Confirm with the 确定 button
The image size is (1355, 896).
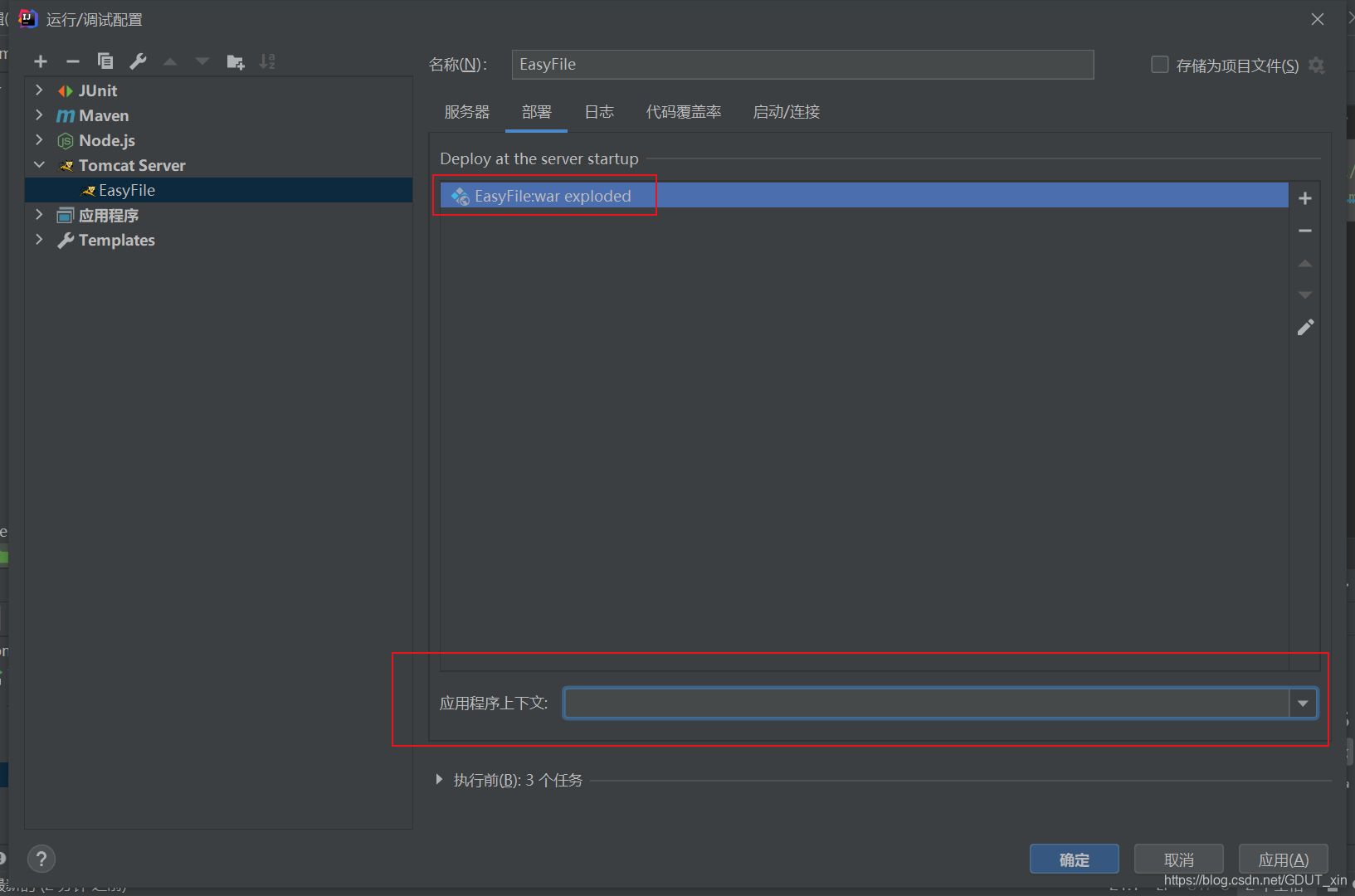(1075, 859)
